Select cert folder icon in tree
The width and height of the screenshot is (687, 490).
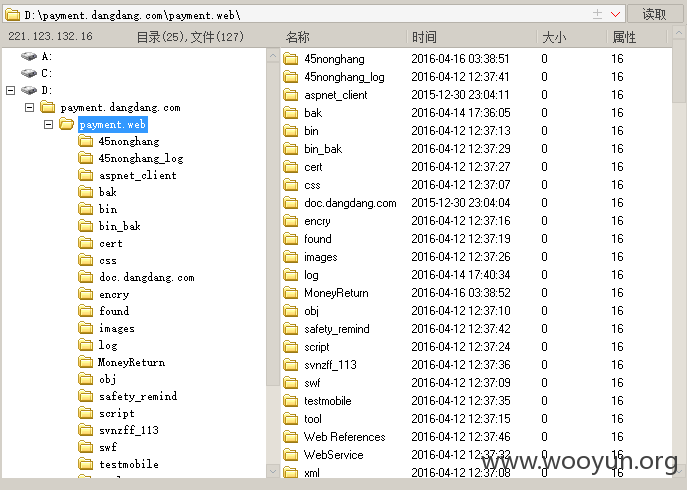(x=85, y=243)
